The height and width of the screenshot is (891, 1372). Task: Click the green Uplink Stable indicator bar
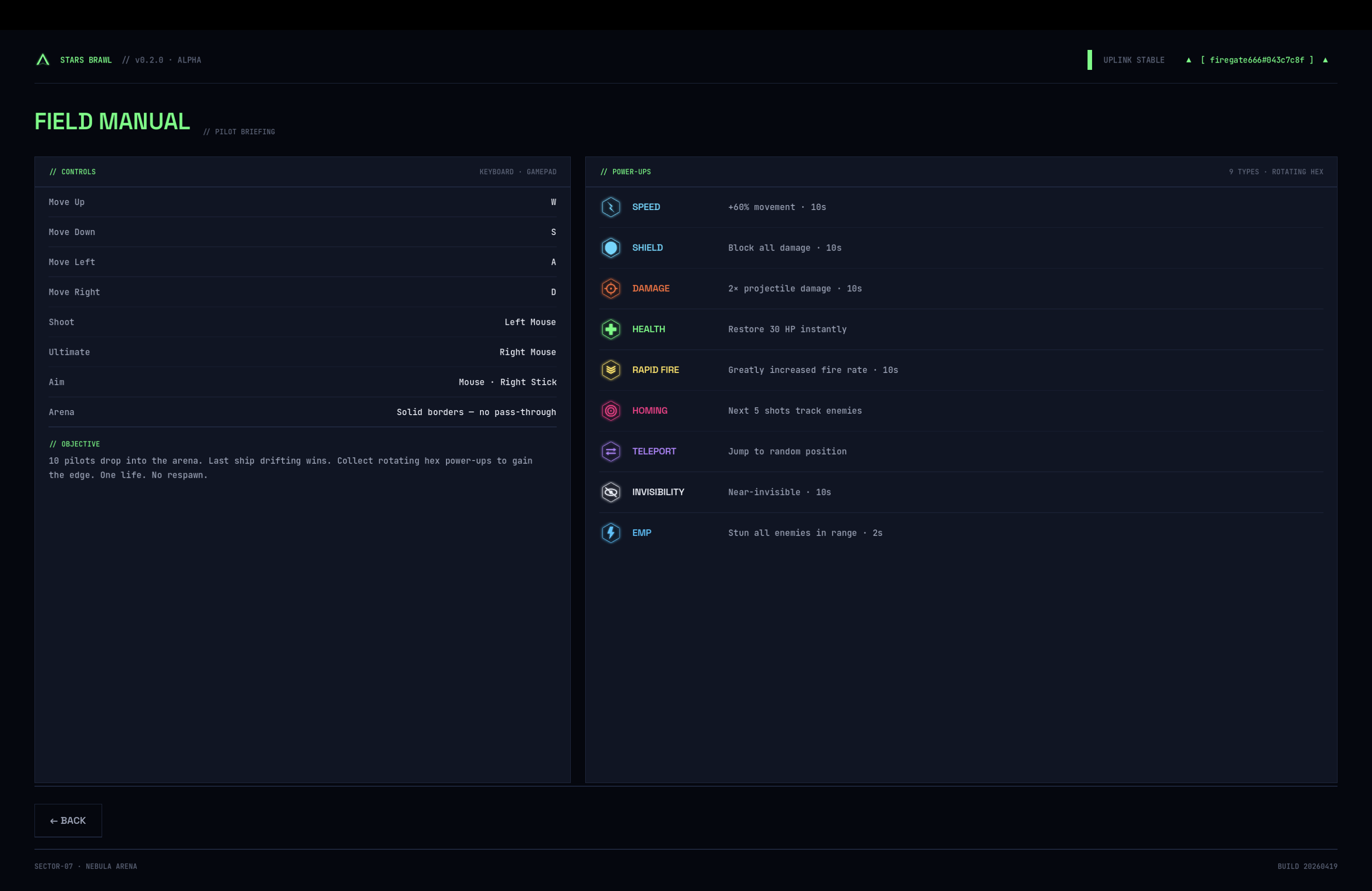click(1089, 60)
